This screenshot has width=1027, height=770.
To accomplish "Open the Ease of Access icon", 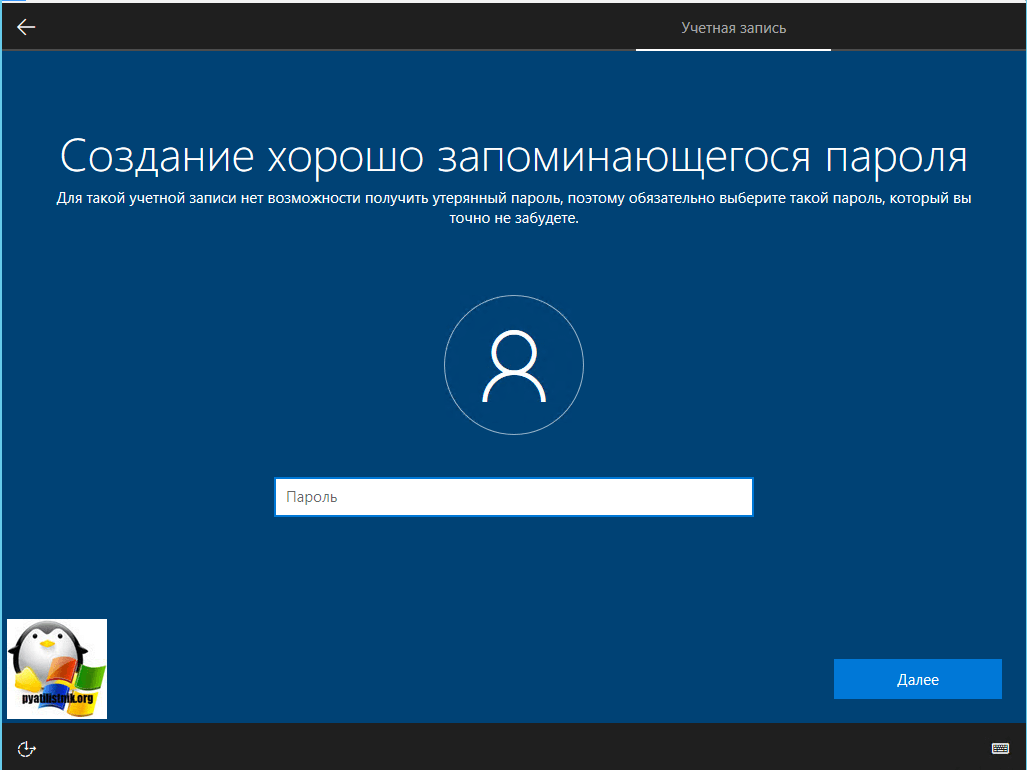I will click(27, 748).
